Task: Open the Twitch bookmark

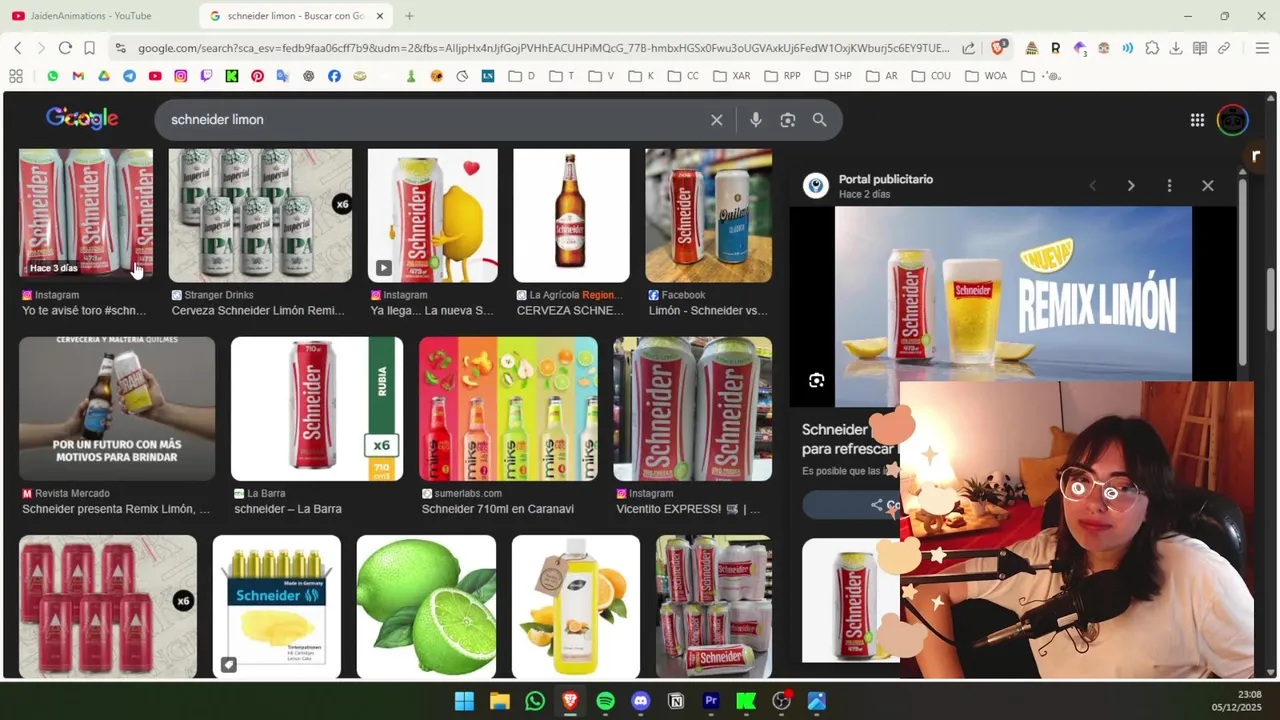Action: 206,76
